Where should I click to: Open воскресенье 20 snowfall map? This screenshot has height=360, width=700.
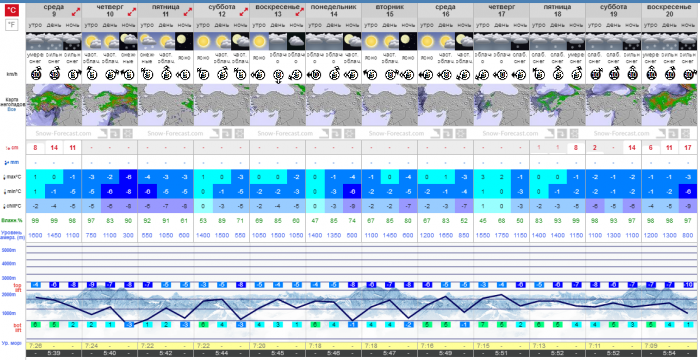pos(669,105)
